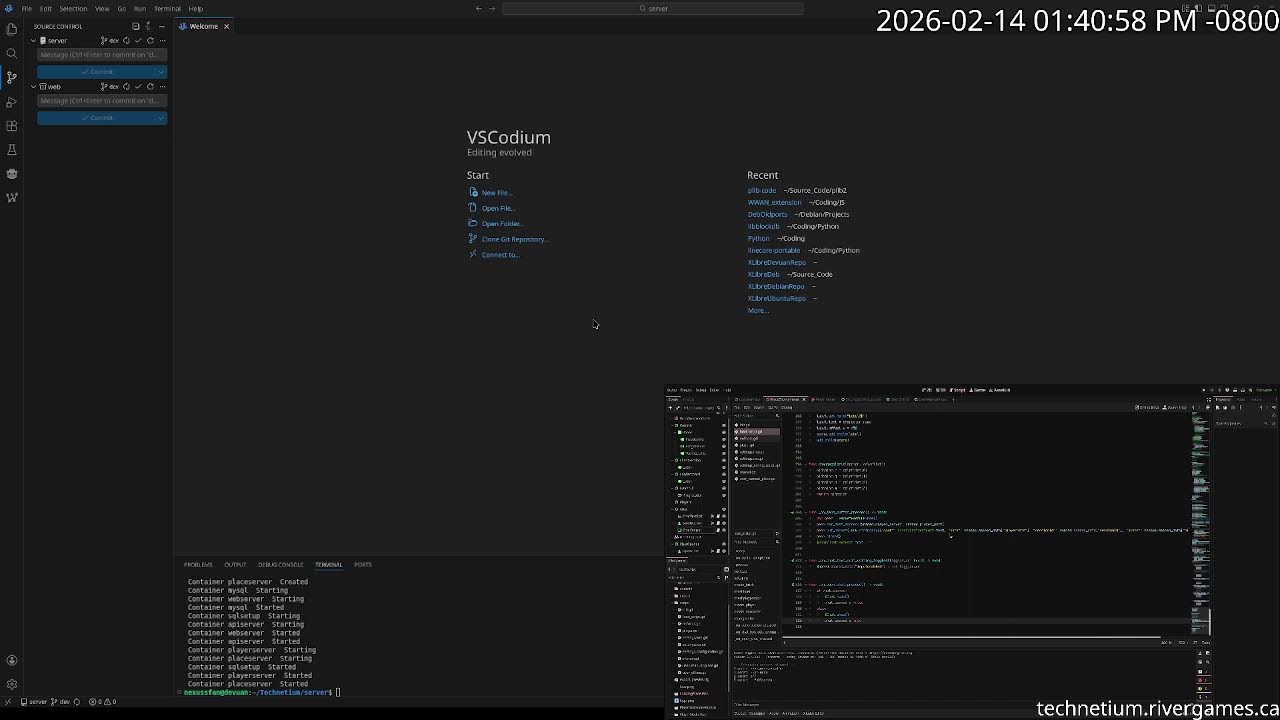1280x720 pixels.
Task: Open the Accounts icon in activity bar
Action: point(12,660)
